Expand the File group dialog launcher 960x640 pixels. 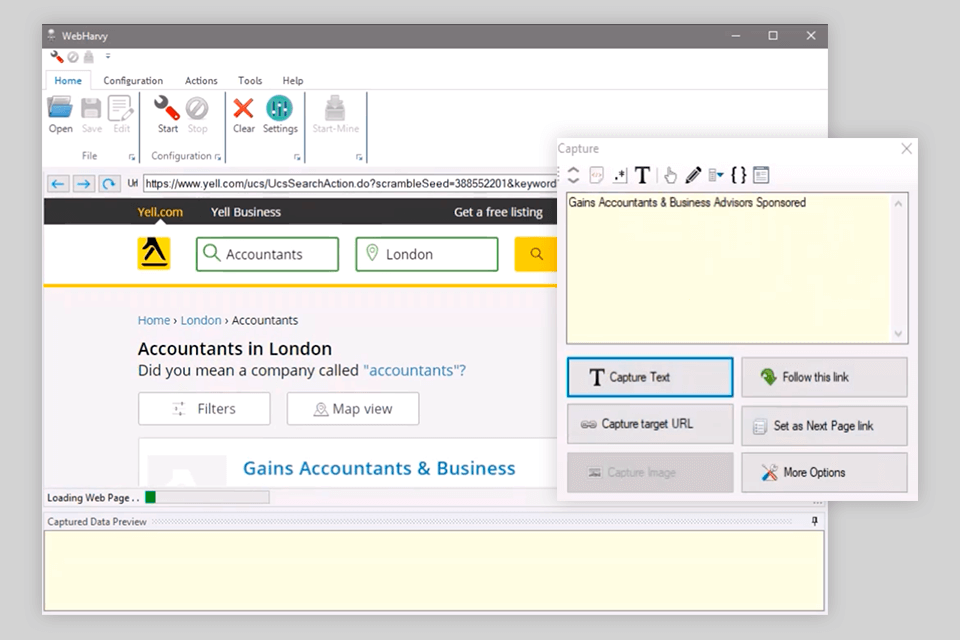[132, 157]
